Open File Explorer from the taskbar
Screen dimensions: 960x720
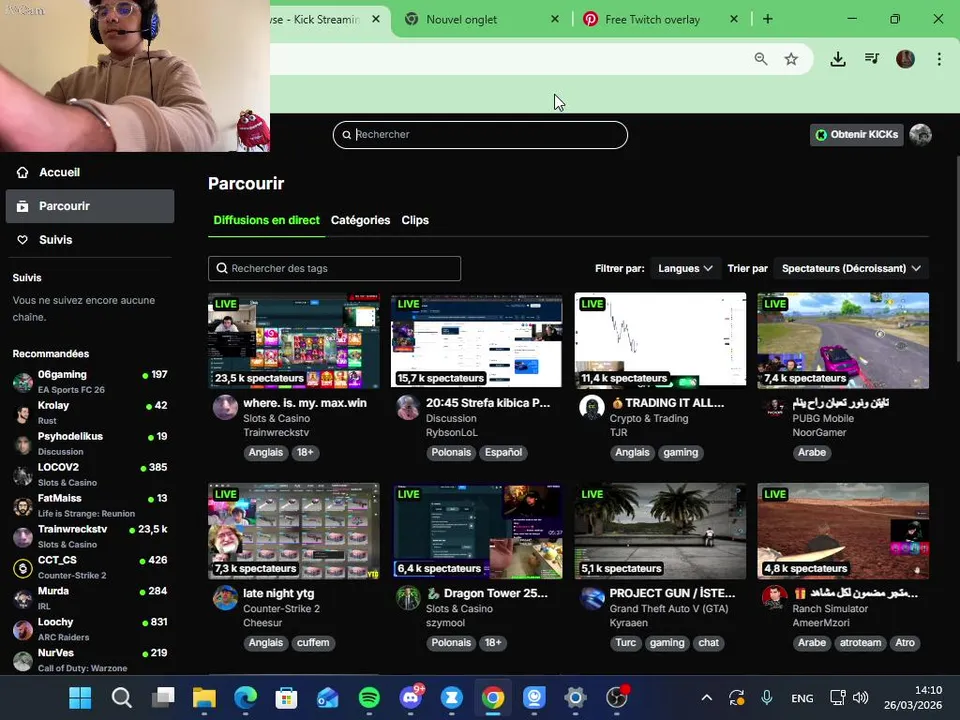[x=204, y=697]
